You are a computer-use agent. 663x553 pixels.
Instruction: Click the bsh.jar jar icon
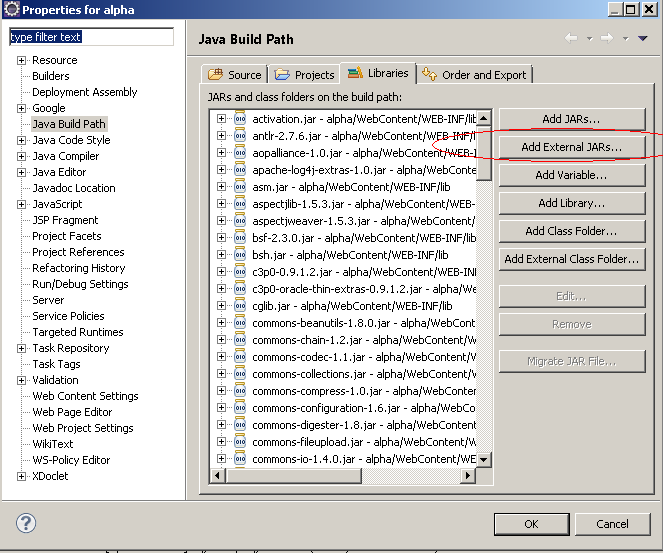240,255
